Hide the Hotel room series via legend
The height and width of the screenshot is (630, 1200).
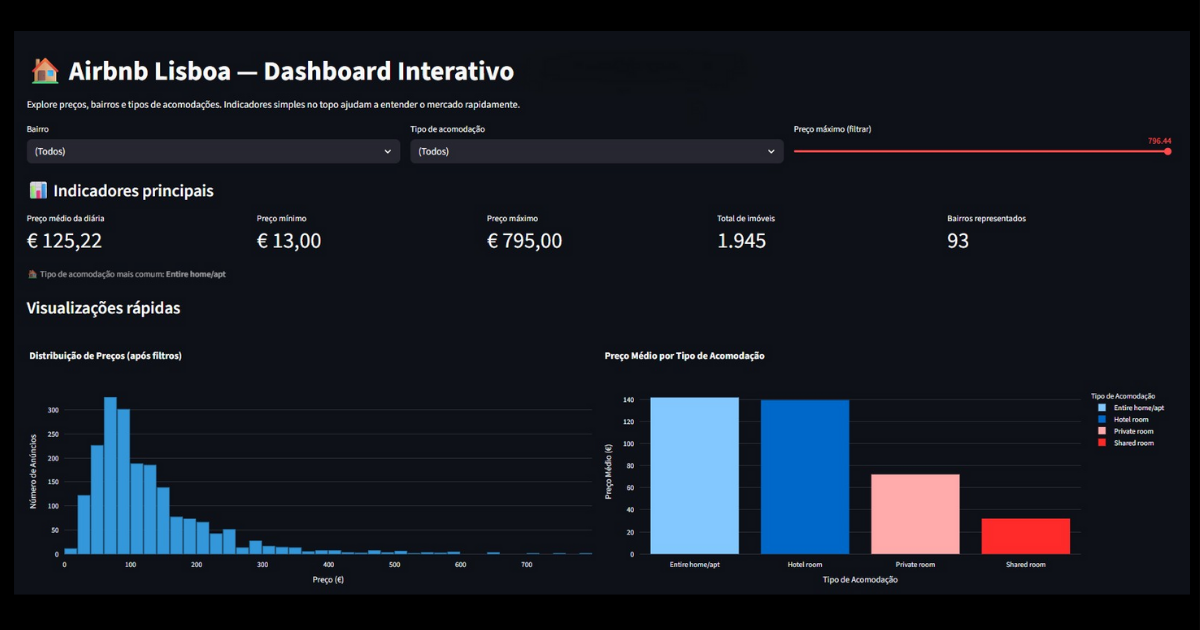coord(1131,420)
